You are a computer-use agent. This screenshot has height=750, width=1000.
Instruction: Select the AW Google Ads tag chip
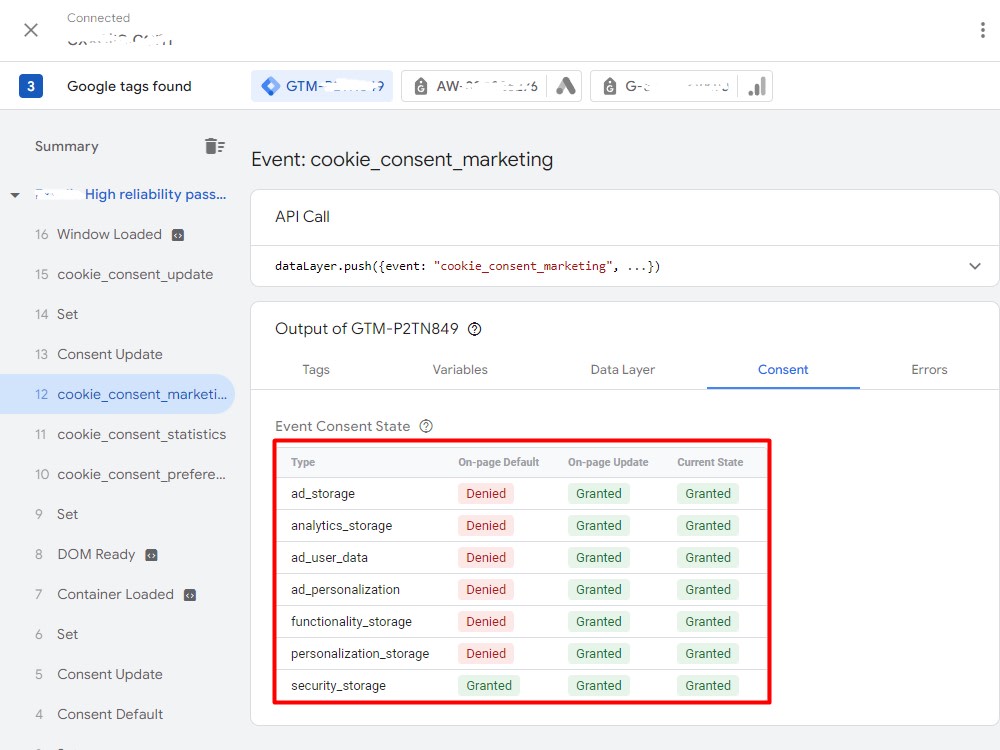coord(474,86)
